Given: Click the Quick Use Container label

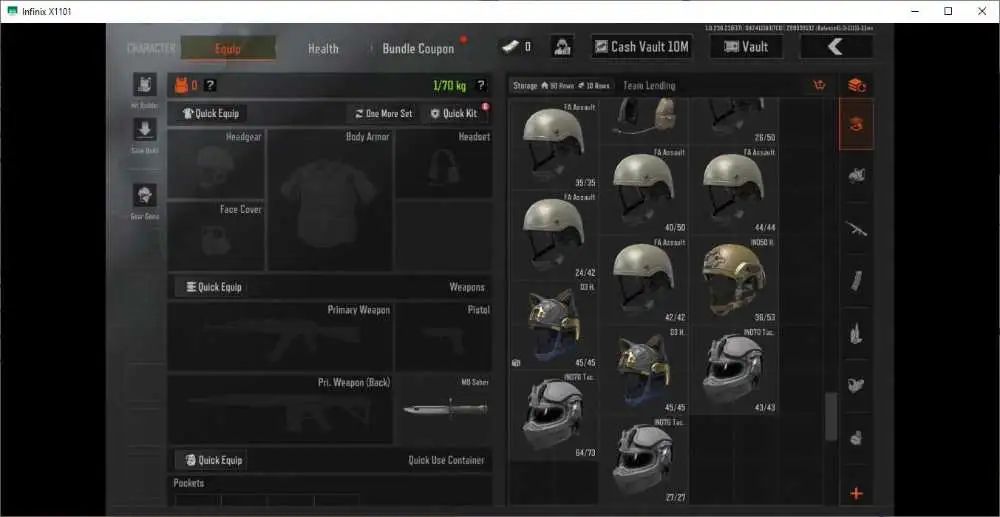Looking at the screenshot, I should (446, 460).
